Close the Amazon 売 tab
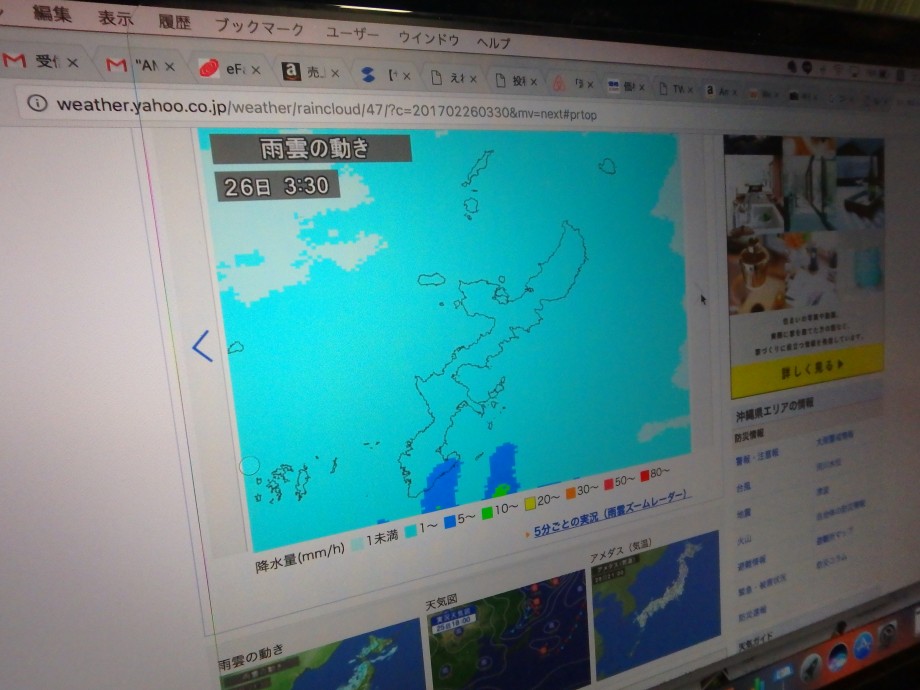Viewport: 920px width, 690px height. (x=335, y=73)
